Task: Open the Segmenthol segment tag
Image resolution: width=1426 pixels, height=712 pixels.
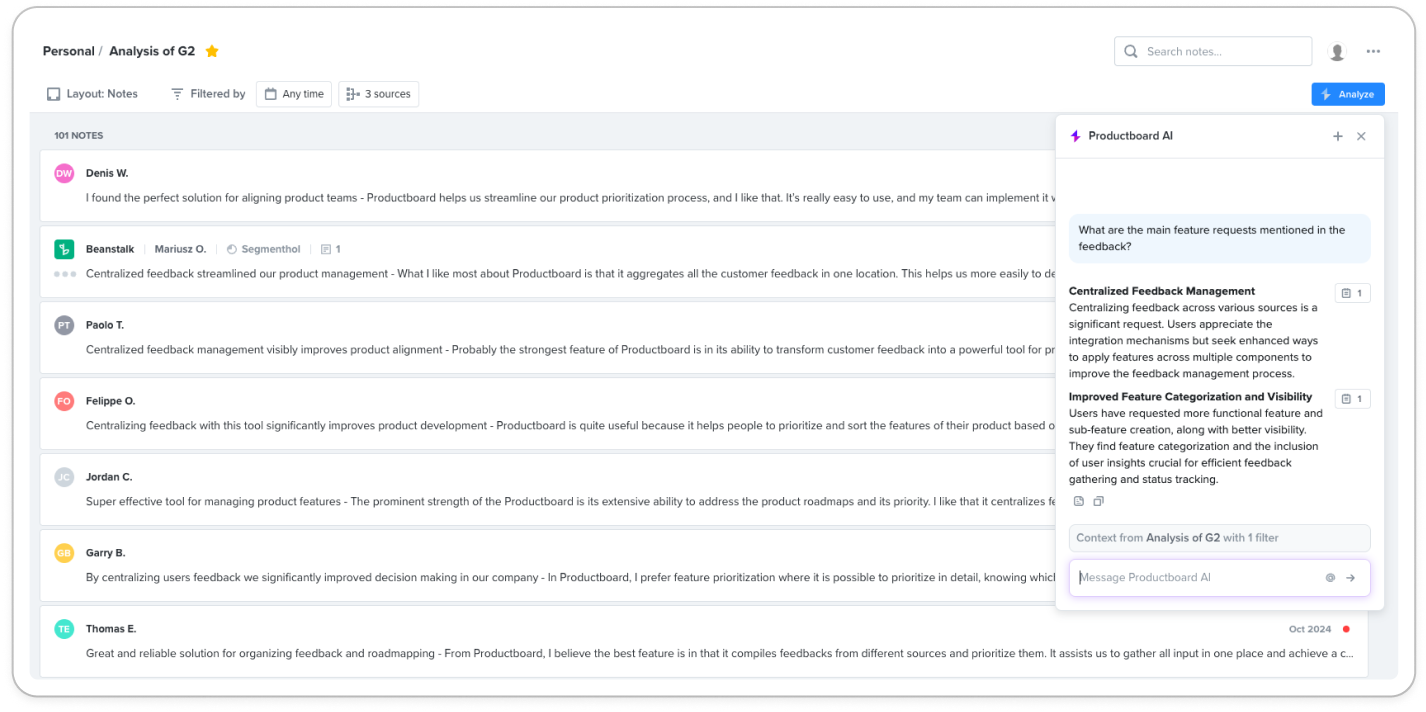Action: coord(263,249)
